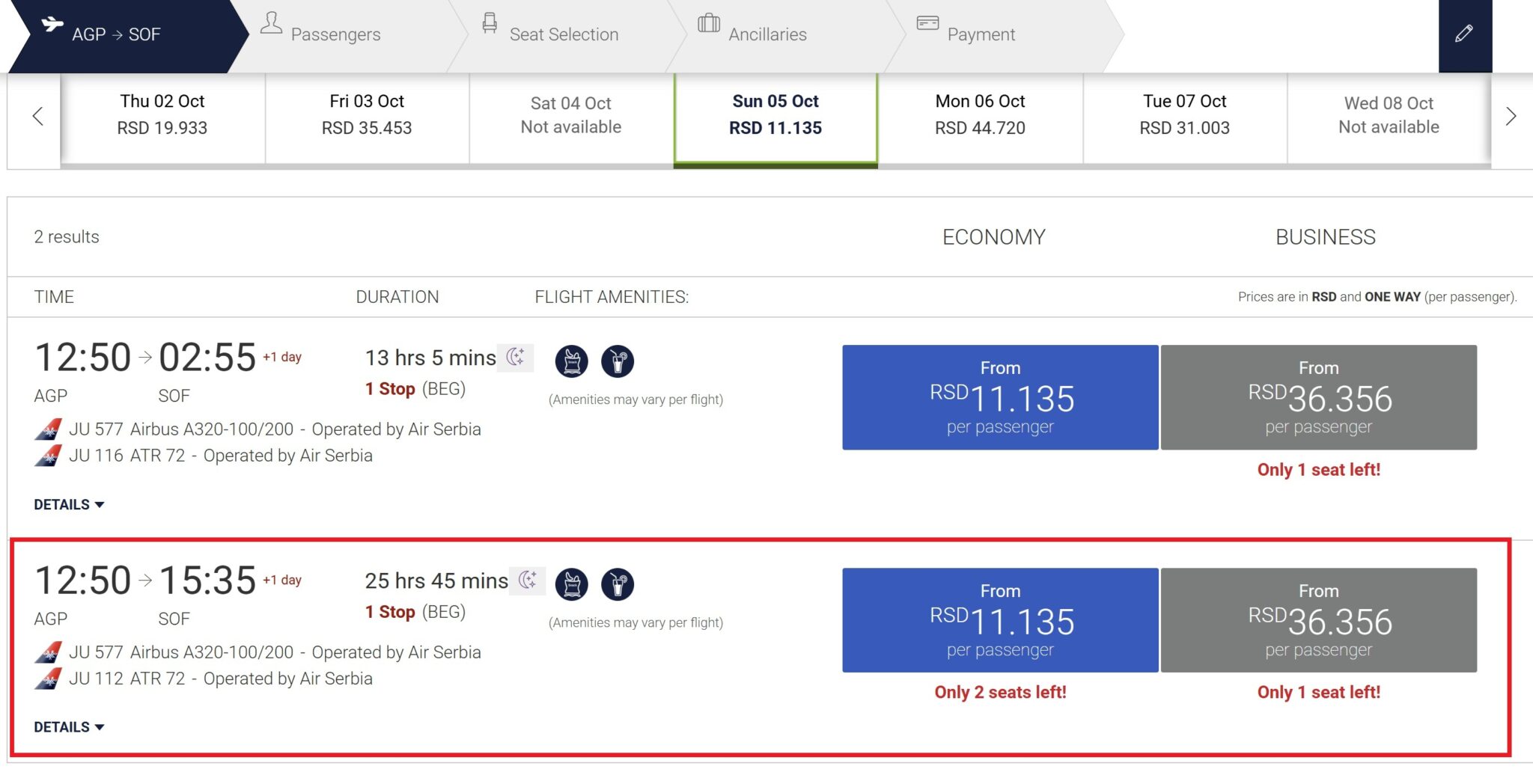
Task: Click the next dates right arrow
Action: pyautogui.click(x=1511, y=116)
